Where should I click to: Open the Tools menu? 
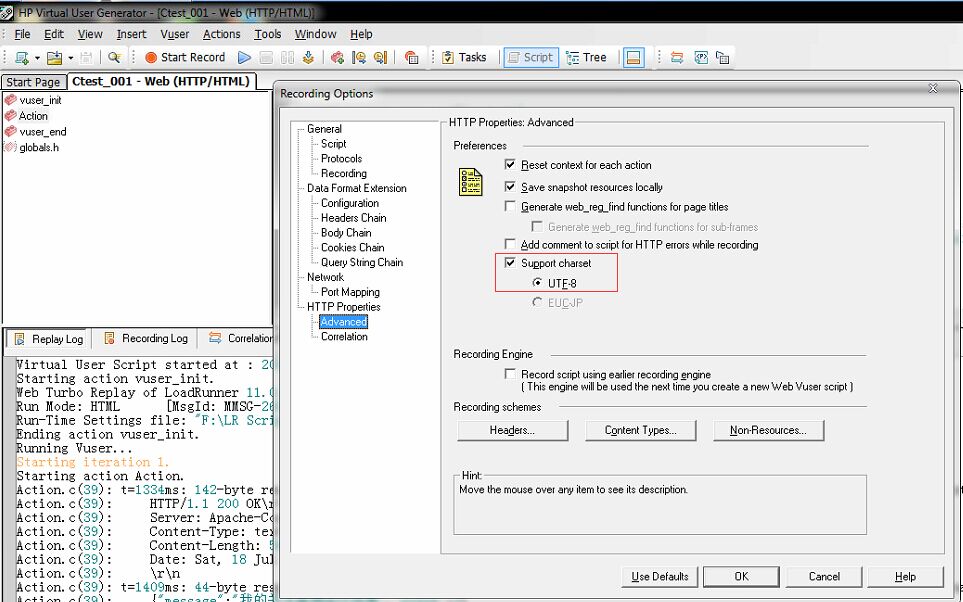coord(268,34)
